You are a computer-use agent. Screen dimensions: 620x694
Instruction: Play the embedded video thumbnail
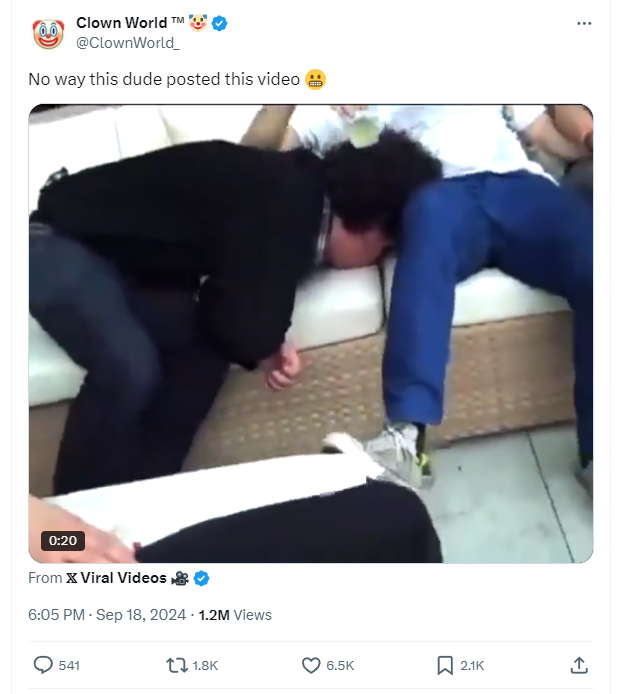pos(311,333)
